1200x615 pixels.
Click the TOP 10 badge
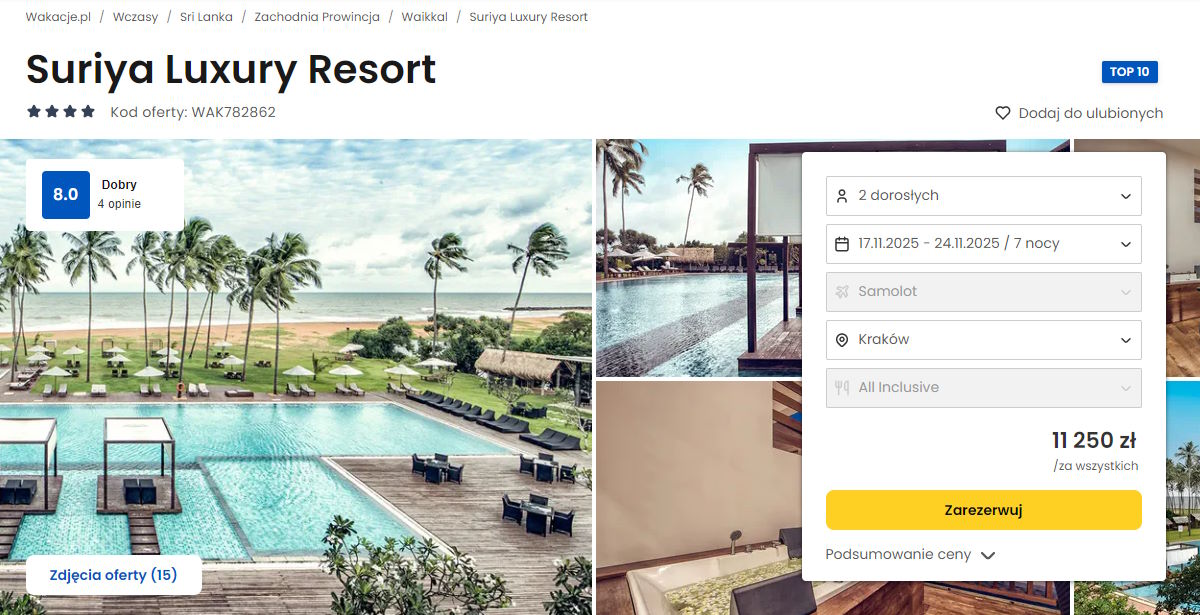[1129, 72]
